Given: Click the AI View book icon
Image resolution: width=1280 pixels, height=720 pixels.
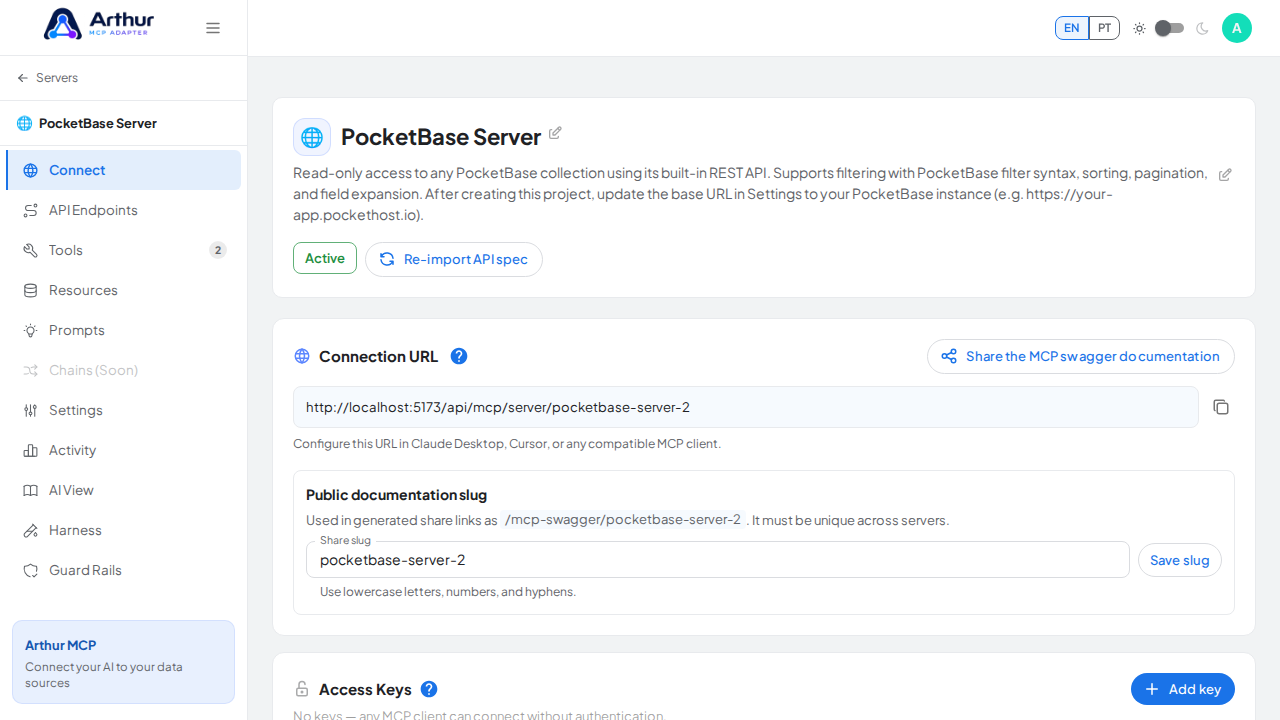Looking at the screenshot, I should tap(31, 490).
